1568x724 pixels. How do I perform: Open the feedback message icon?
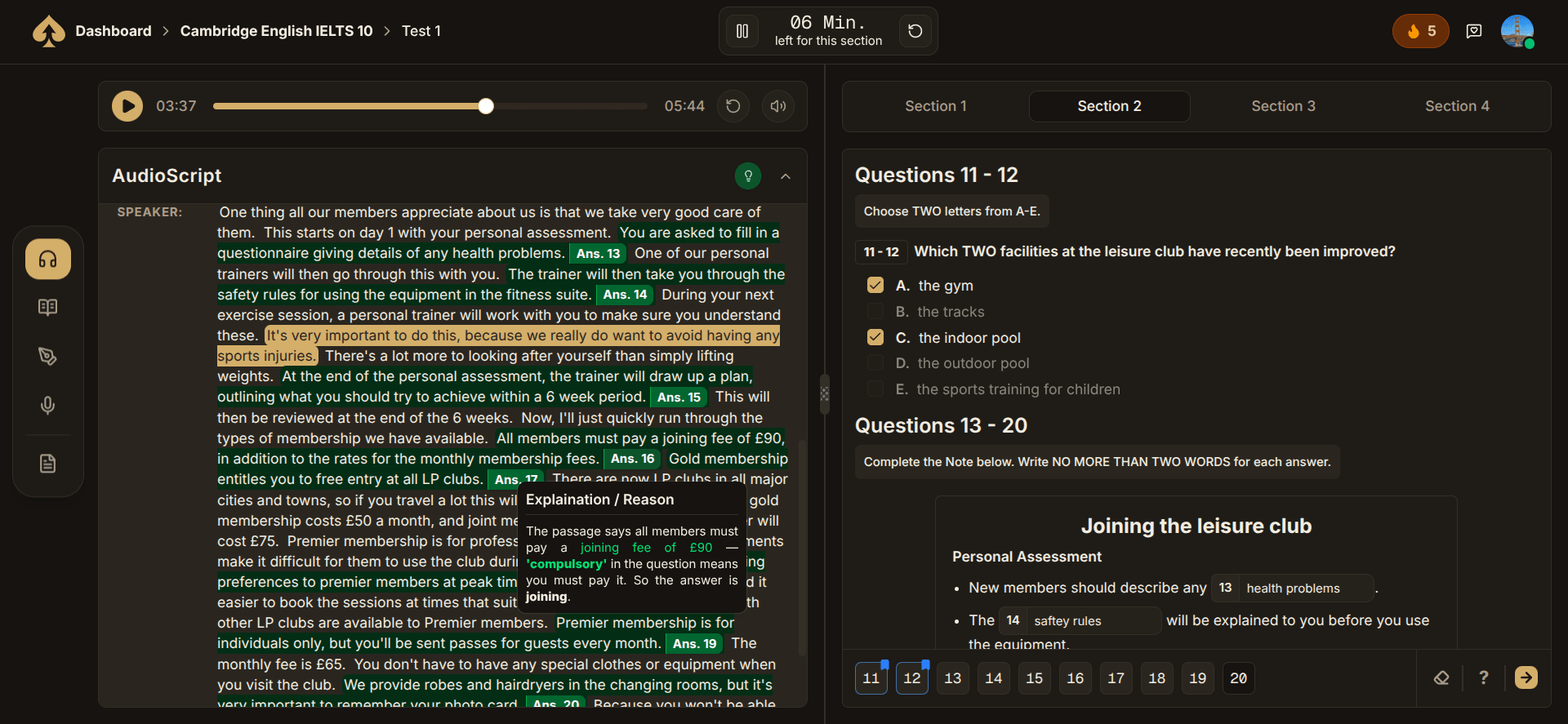point(1474,31)
